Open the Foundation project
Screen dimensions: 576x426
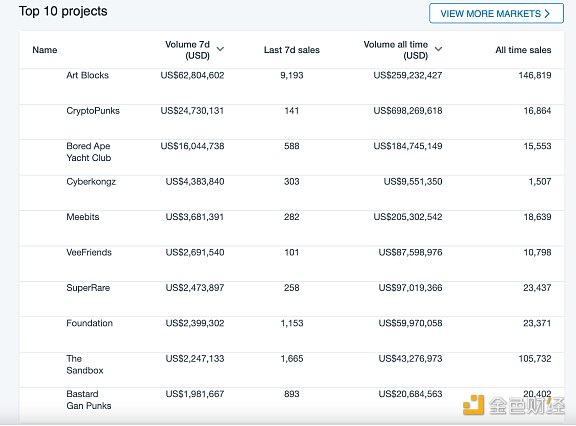click(89, 323)
